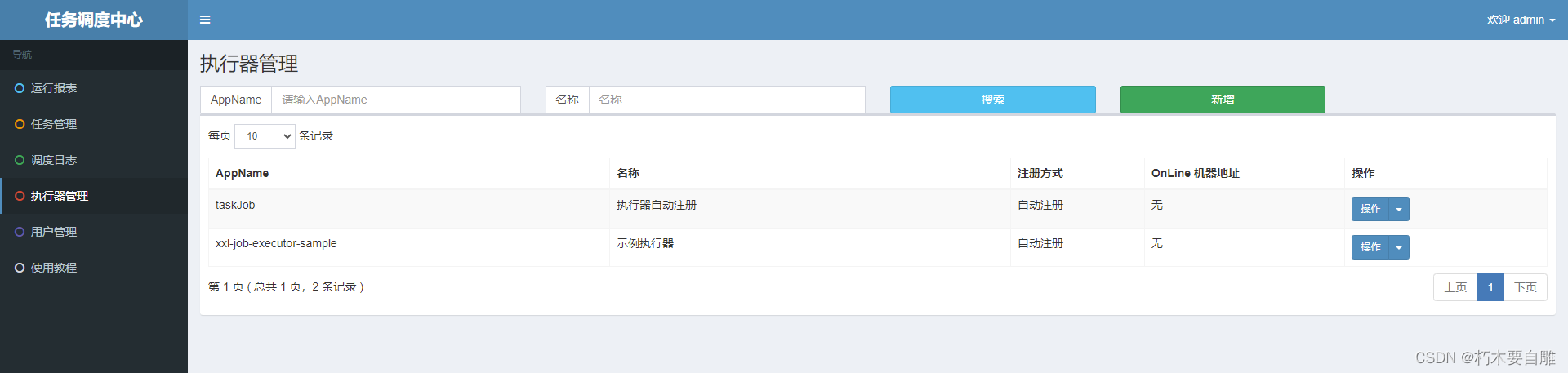
Task: Click the 名称 search field label
Action: pos(568,100)
